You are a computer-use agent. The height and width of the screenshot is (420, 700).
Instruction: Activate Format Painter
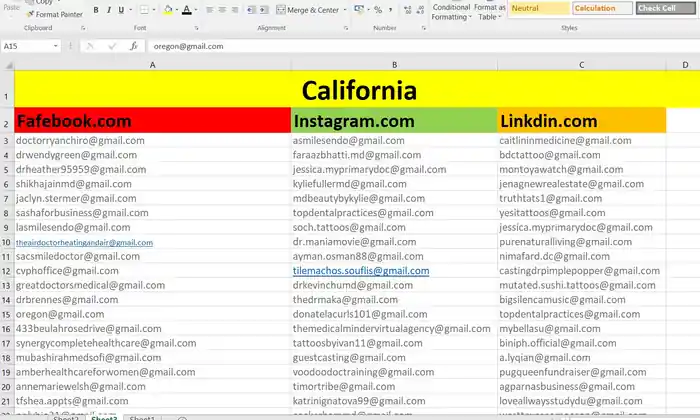[54, 14]
